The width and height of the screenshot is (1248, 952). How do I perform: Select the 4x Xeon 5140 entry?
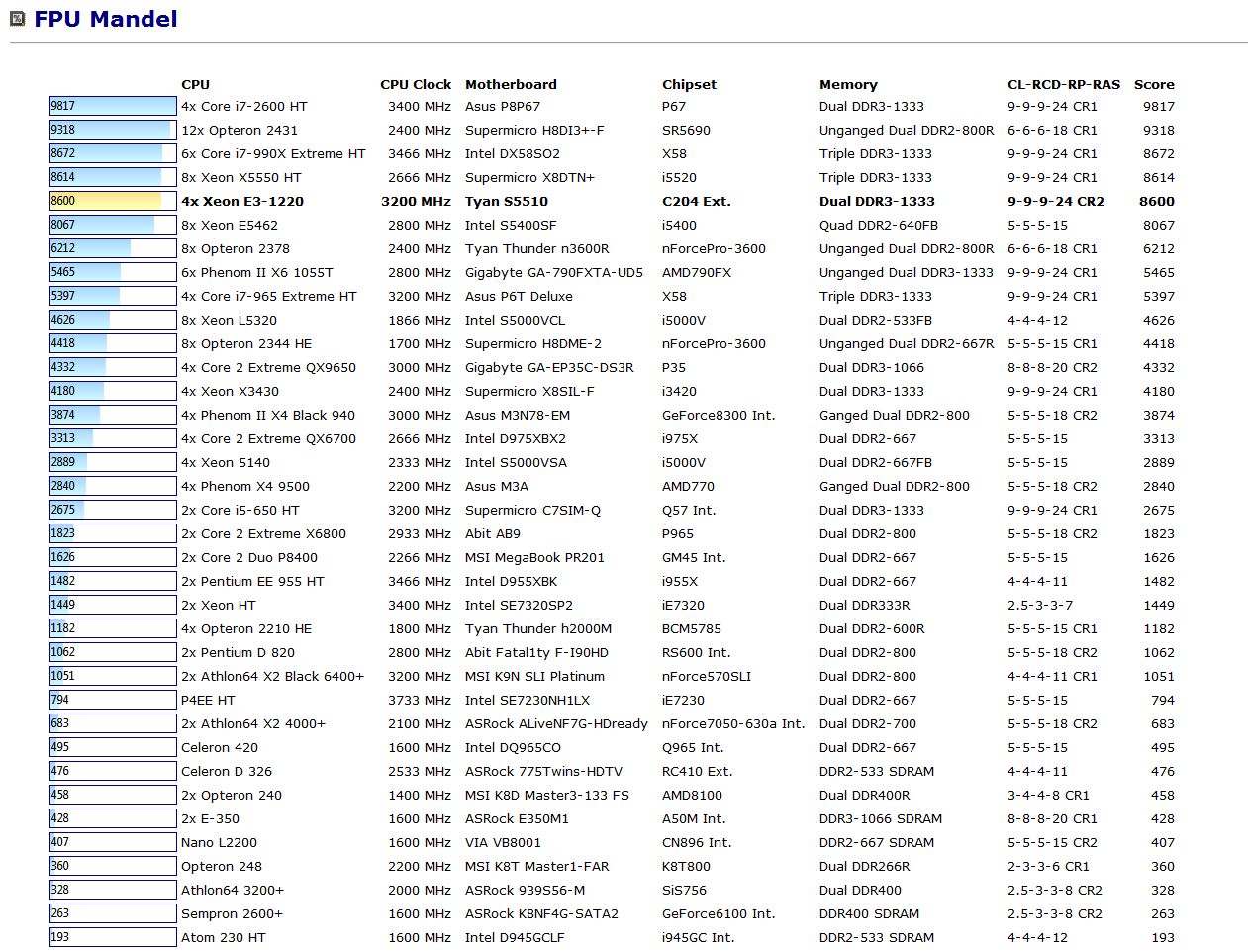(225, 463)
